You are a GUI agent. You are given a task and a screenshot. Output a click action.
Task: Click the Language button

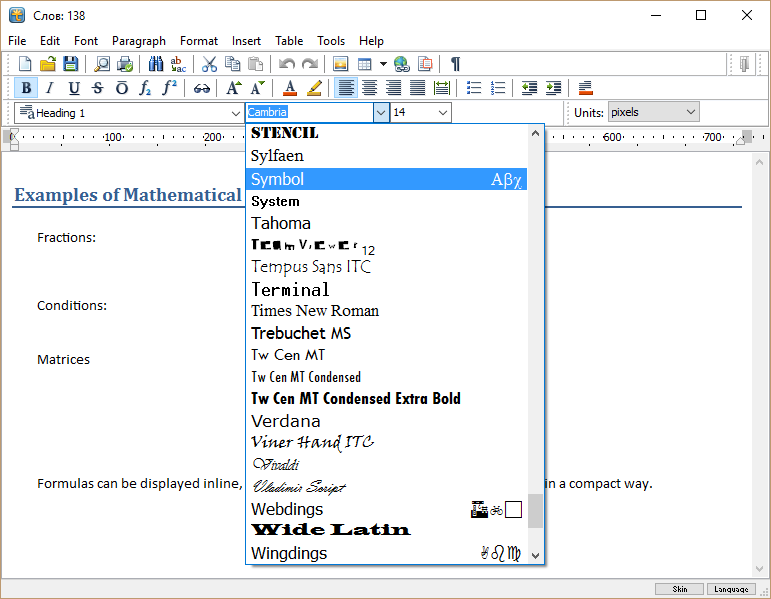(731, 589)
